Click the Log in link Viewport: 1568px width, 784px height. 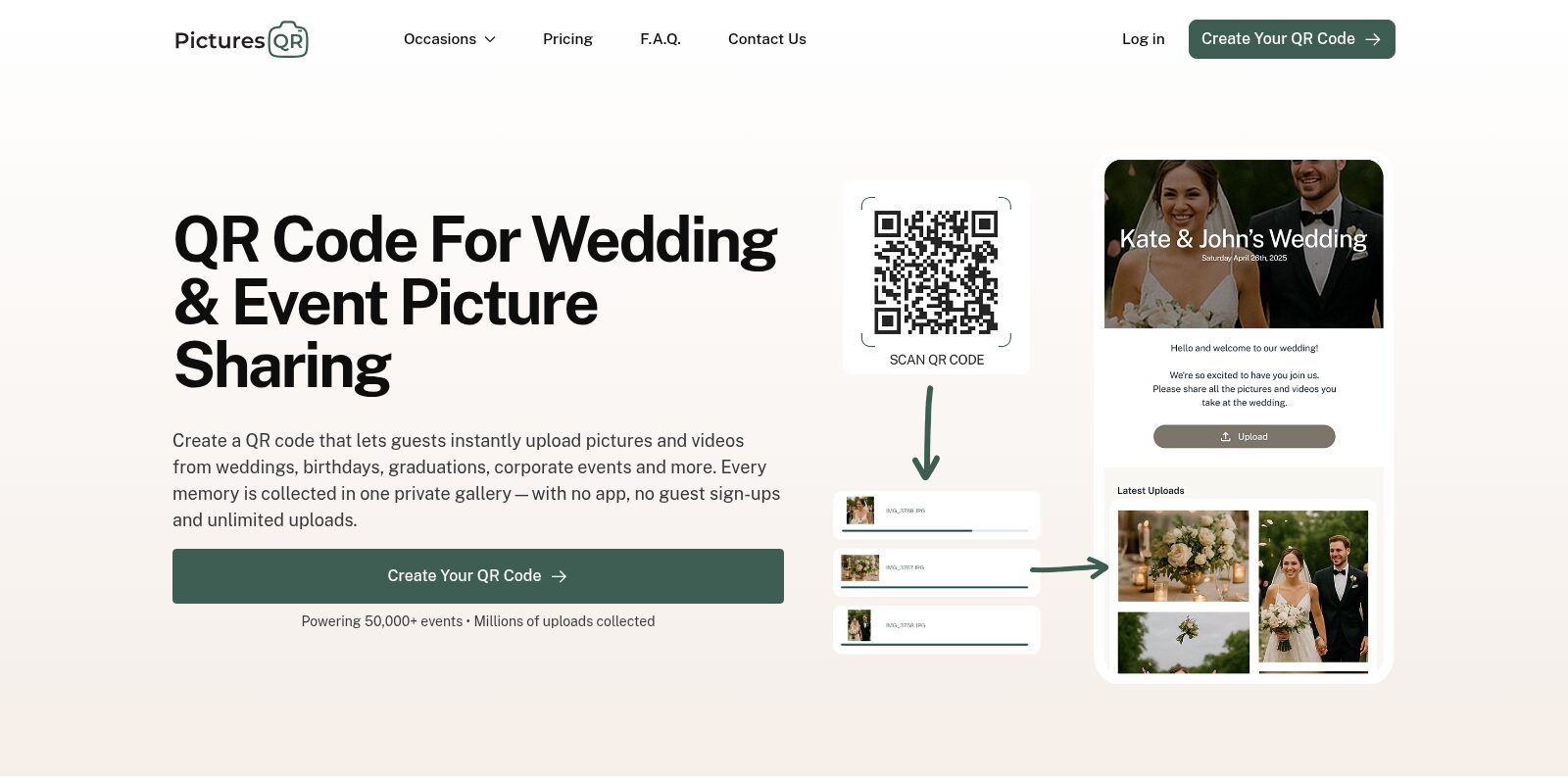tap(1144, 39)
